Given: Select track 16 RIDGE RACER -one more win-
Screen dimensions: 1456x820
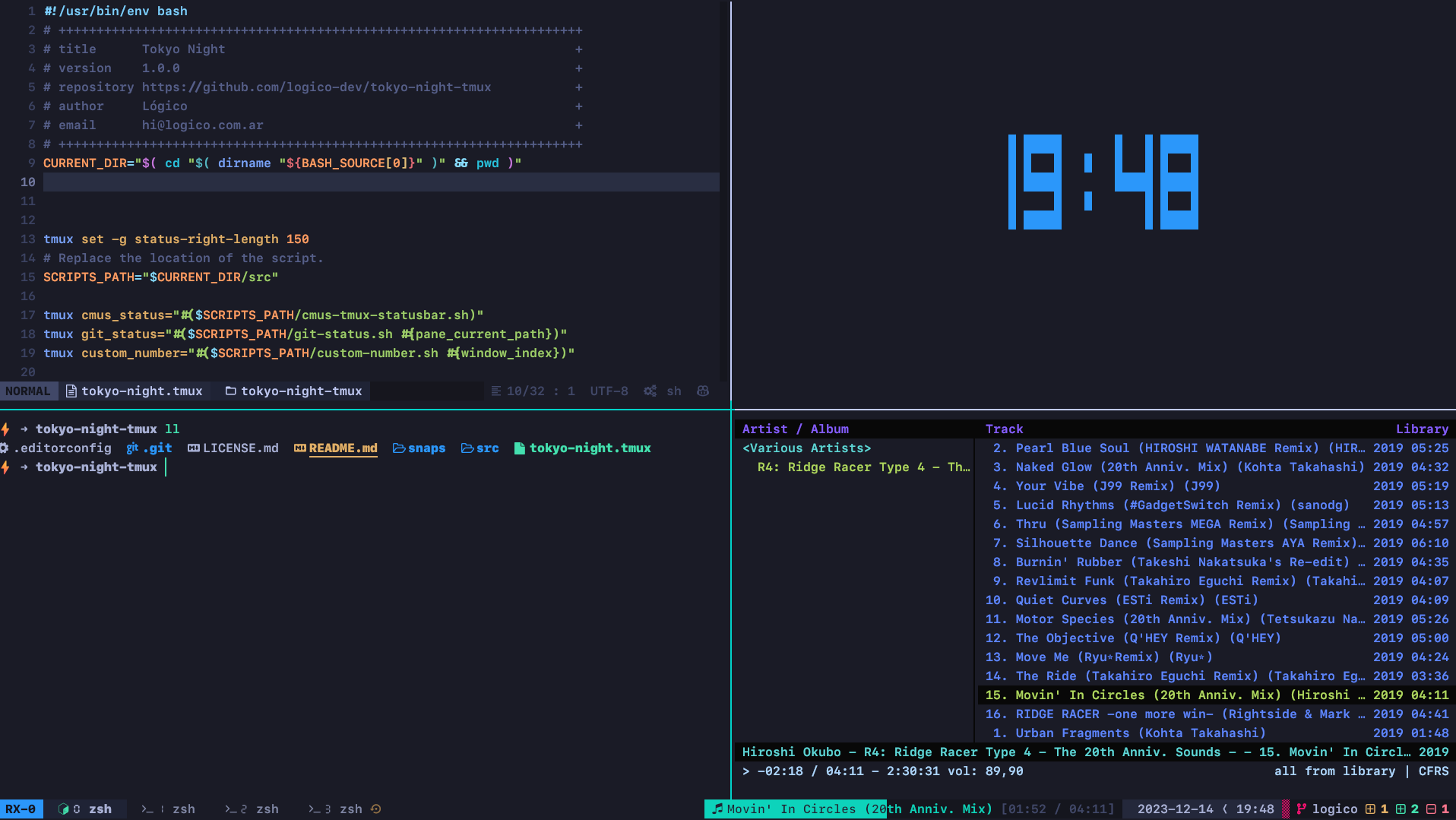Looking at the screenshot, I should tap(1215, 714).
